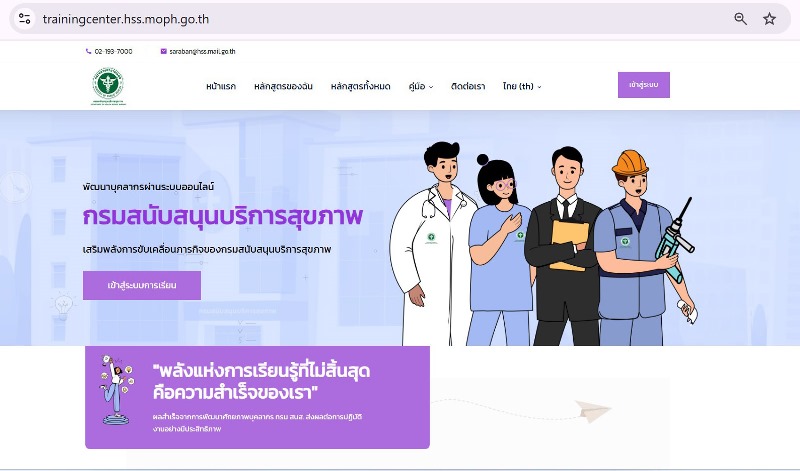
Task: Click the site info icon in address bar
Action: tap(24, 19)
